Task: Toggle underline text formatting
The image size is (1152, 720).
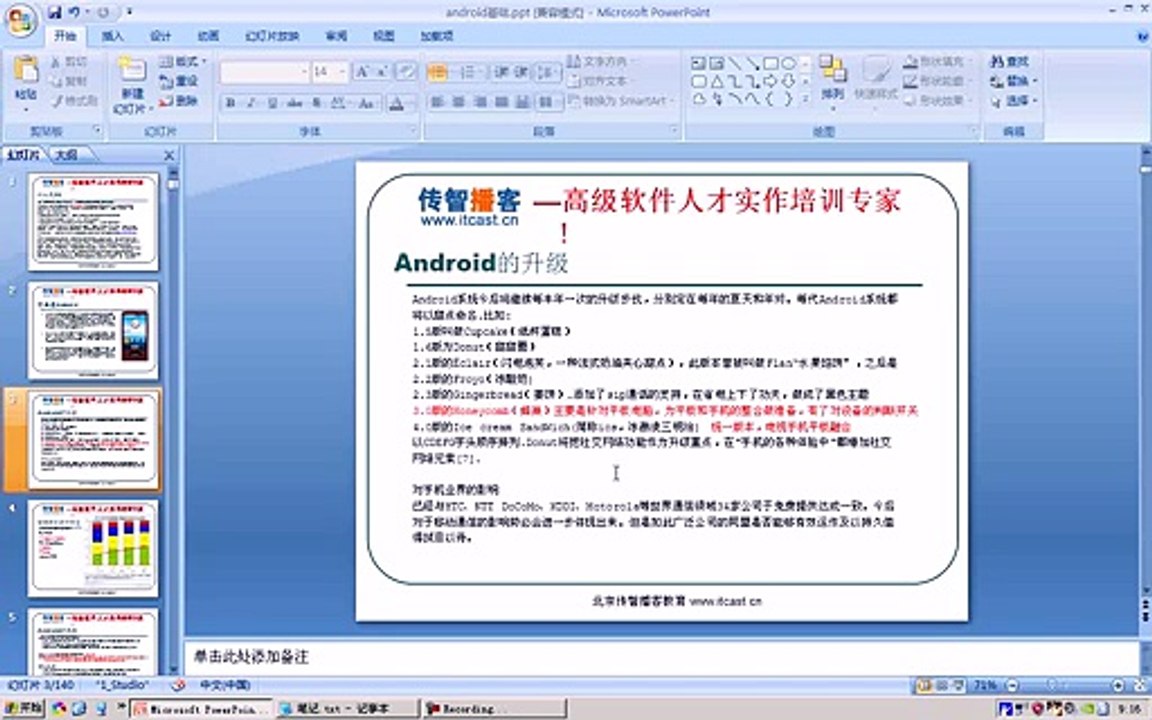Action: coord(272,103)
